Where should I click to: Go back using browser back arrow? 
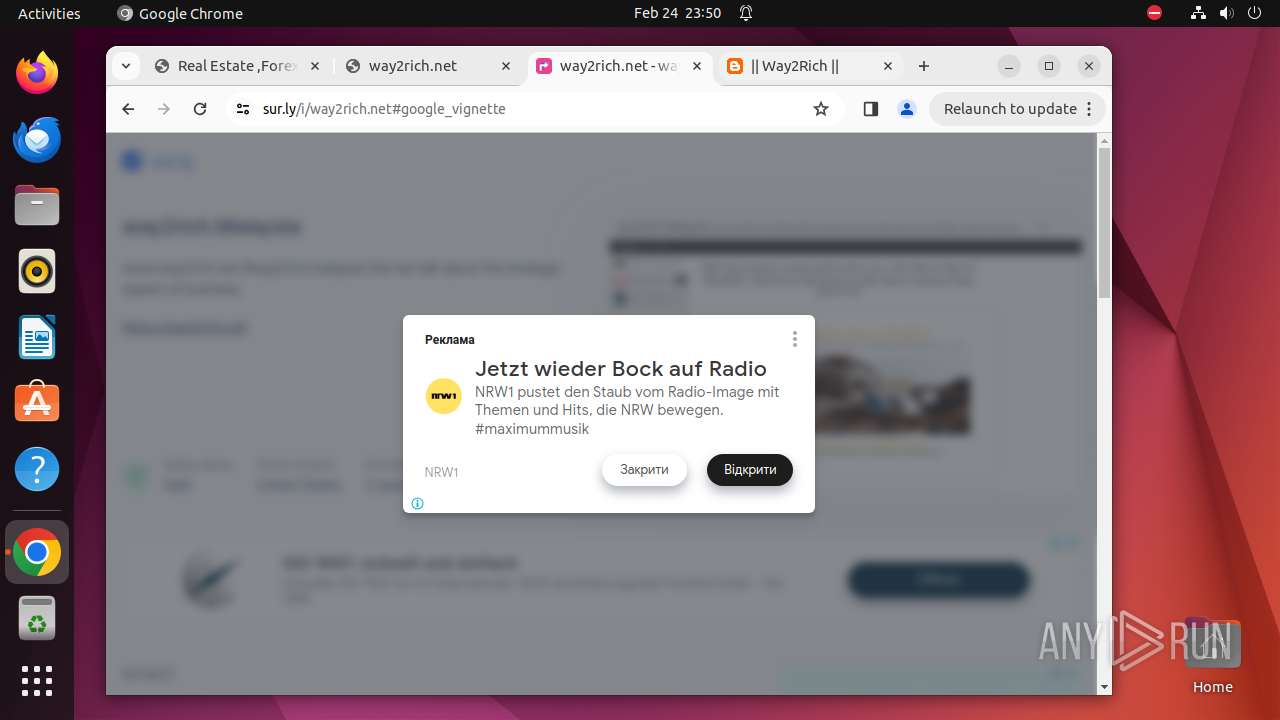tap(128, 109)
